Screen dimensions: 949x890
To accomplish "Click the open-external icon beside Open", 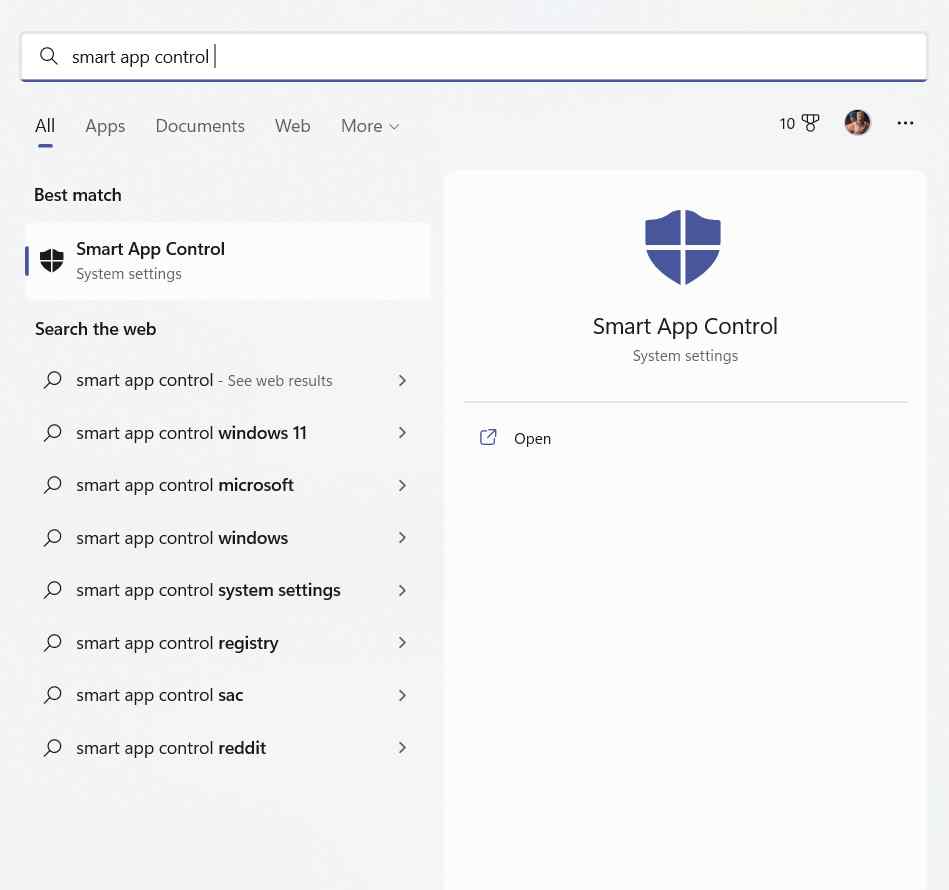I will (x=488, y=437).
